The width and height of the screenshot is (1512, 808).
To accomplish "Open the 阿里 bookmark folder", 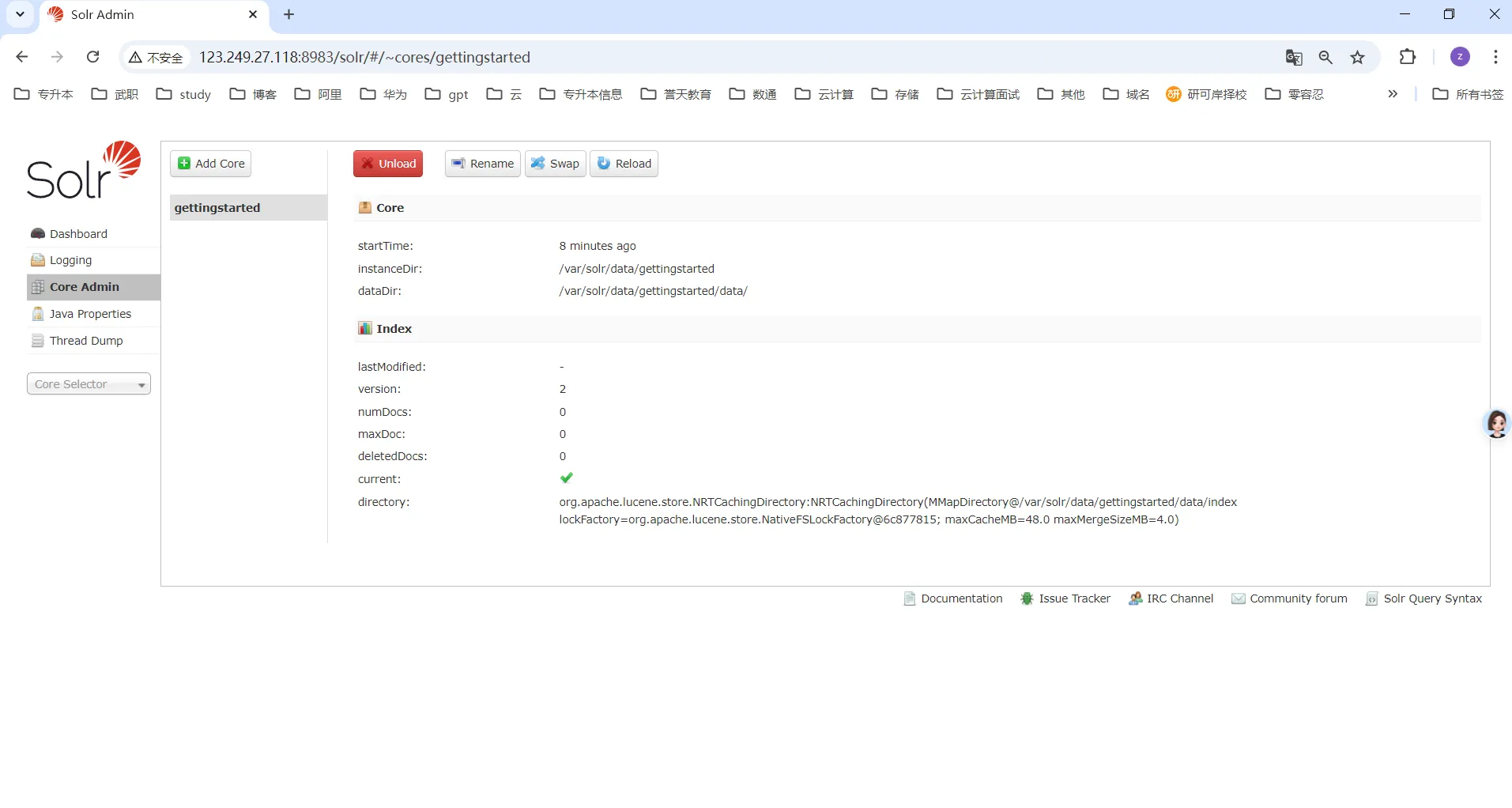I will pyautogui.click(x=319, y=94).
